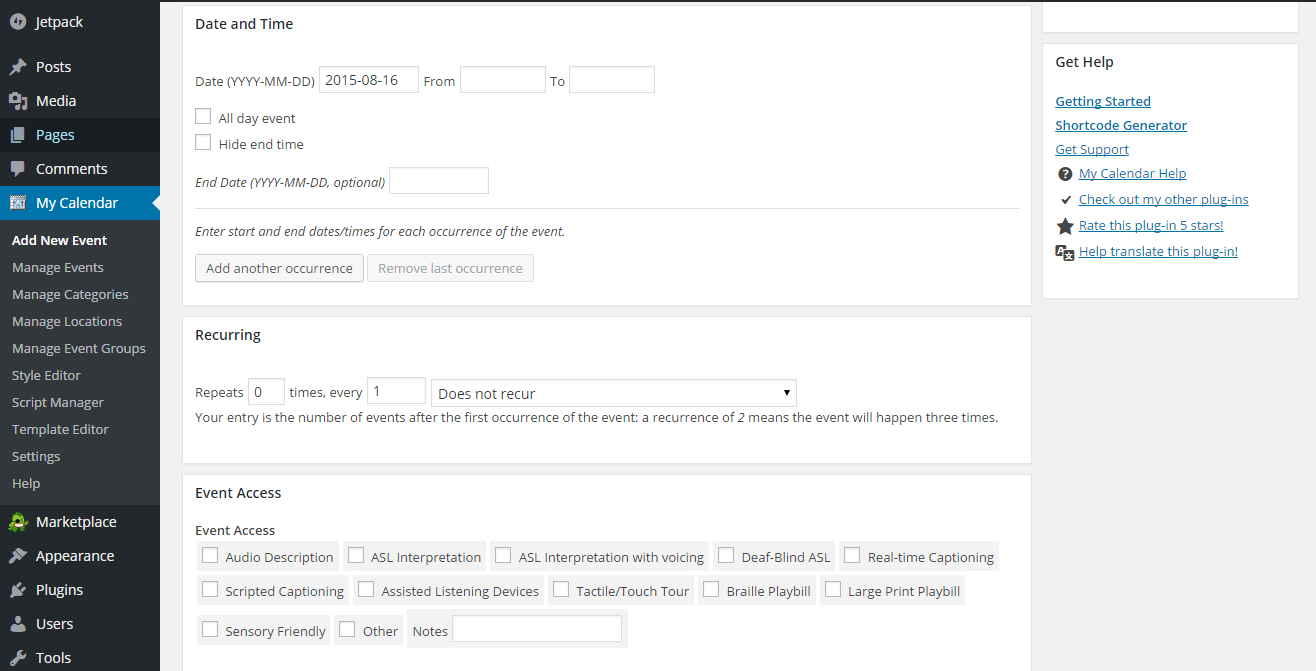Check the ASL Interpretation option
1316x671 pixels.
click(x=356, y=556)
